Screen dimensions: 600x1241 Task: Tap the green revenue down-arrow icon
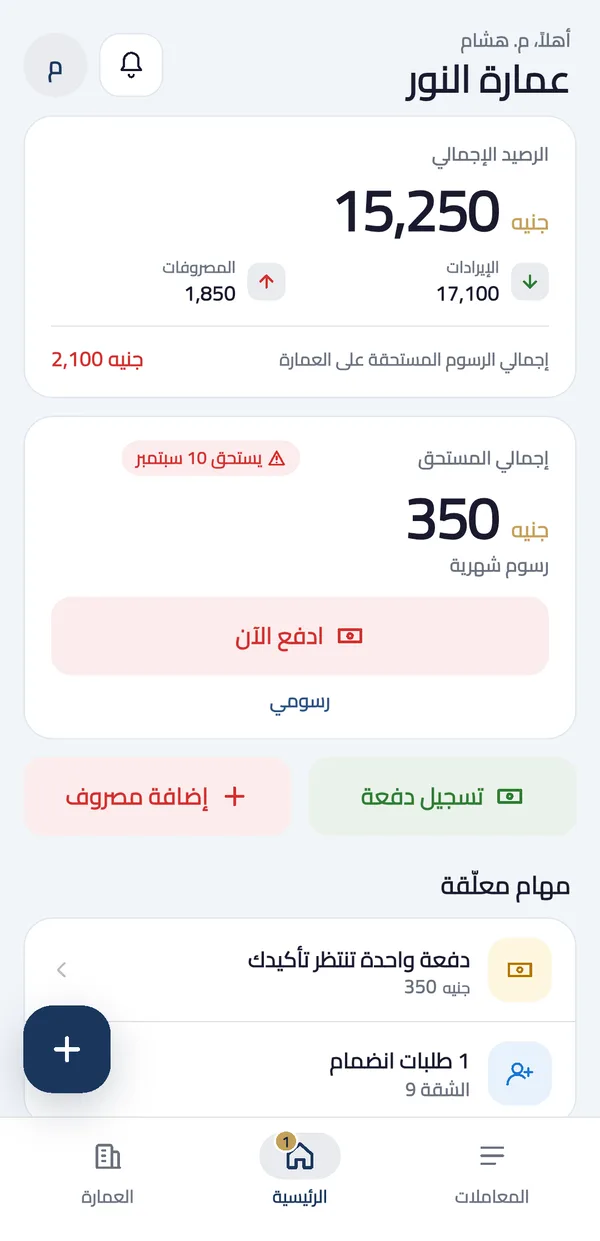click(x=530, y=282)
